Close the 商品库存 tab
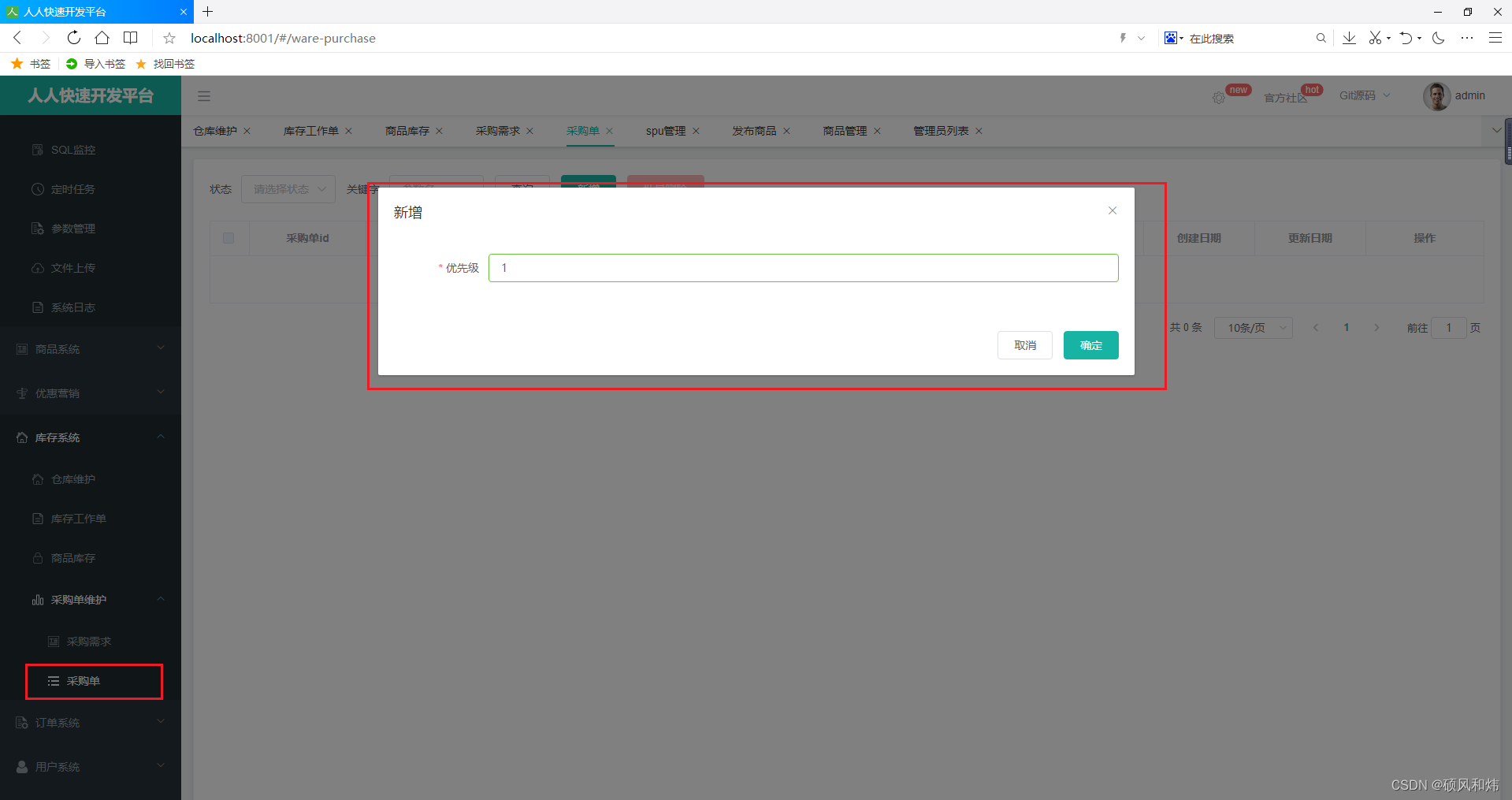This screenshot has width=1512, height=800. click(439, 131)
